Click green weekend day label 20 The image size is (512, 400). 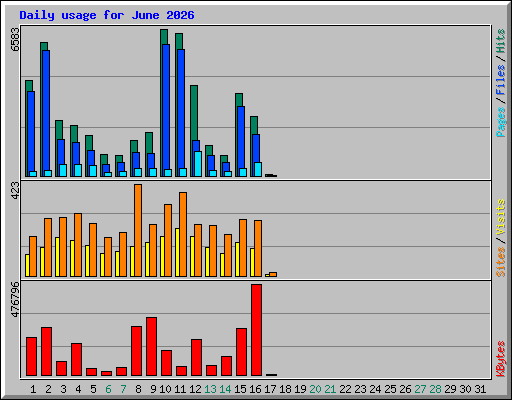tap(315, 389)
